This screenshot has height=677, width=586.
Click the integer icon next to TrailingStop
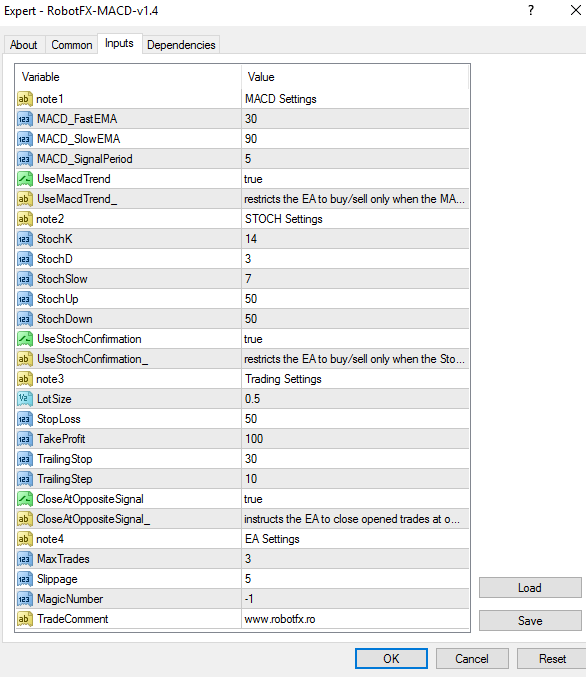pyautogui.click(x=25, y=459)
